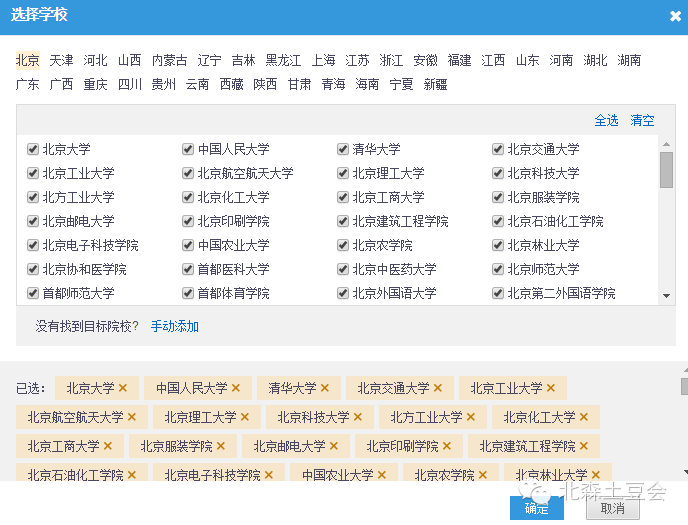The height and width of the screenshot is (525, 688).
Task: Select the 广东 province tab
Action: point(28,84)
